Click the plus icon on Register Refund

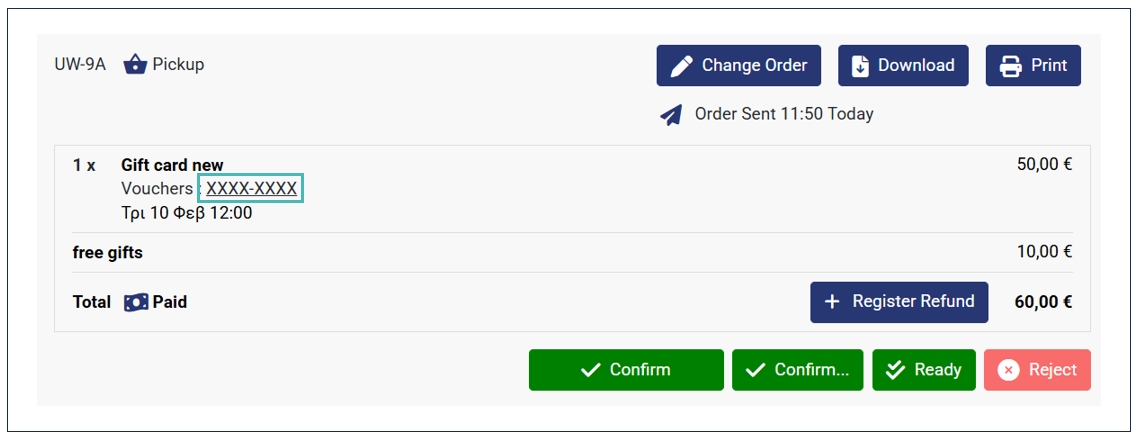pos(832,302)
